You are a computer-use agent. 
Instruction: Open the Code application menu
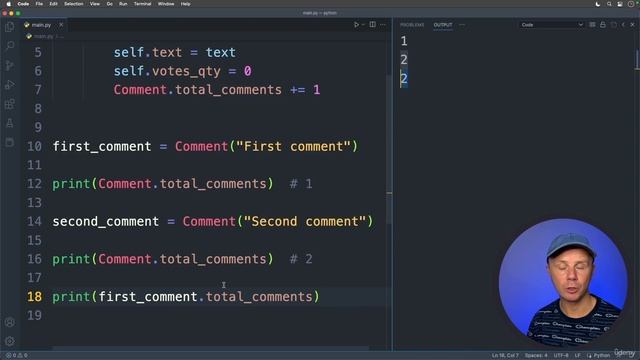pyautogui.click(x=23, y=4)
